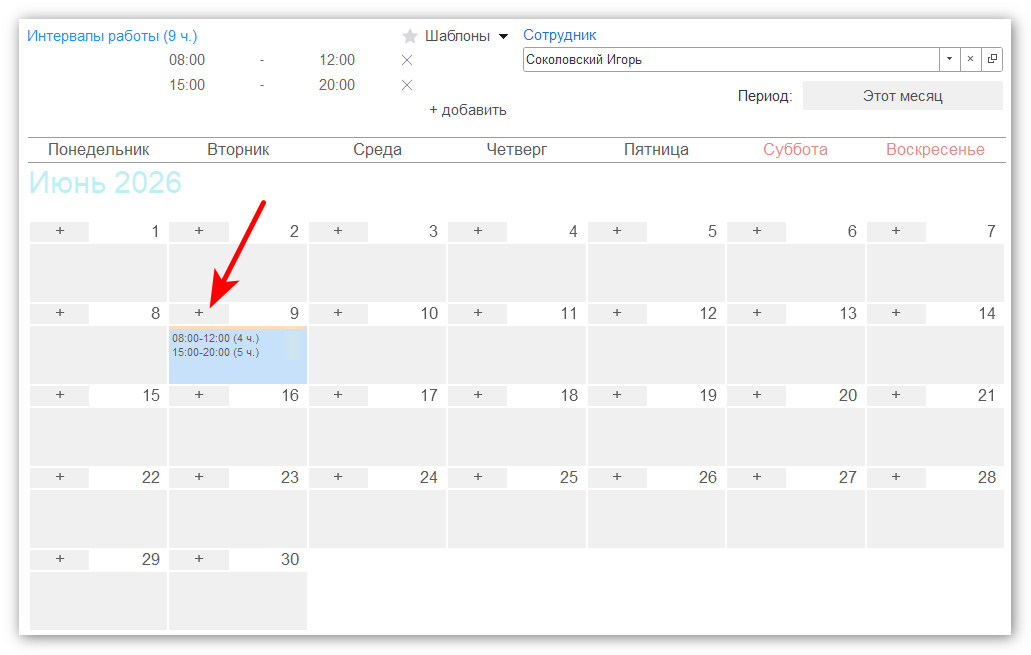Click the Этот месяц period button

click(902, 96)
